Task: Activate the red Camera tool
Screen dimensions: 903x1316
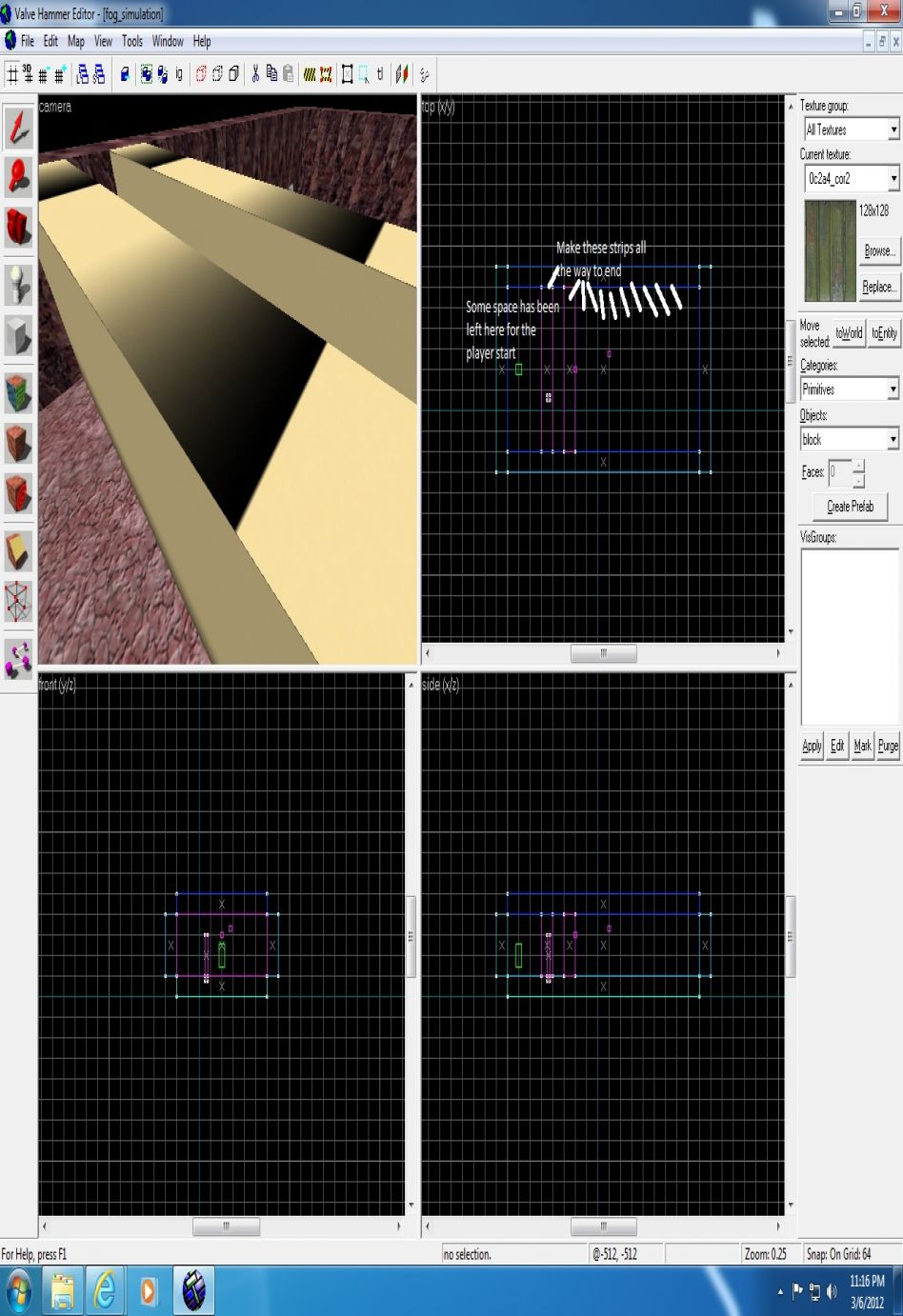Action: [x=18, y=227]
